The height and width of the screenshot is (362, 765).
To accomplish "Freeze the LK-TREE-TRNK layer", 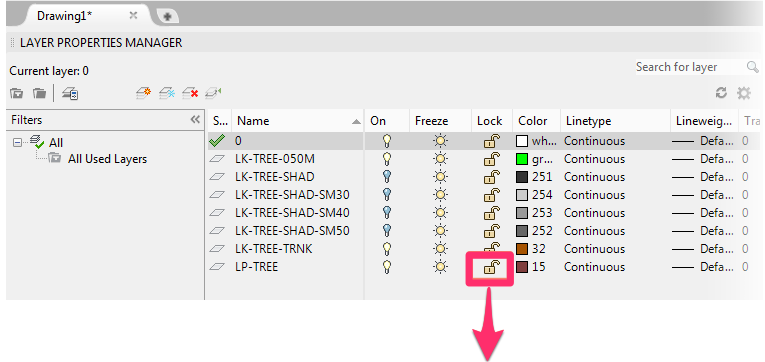I will (x=441, y=249).
